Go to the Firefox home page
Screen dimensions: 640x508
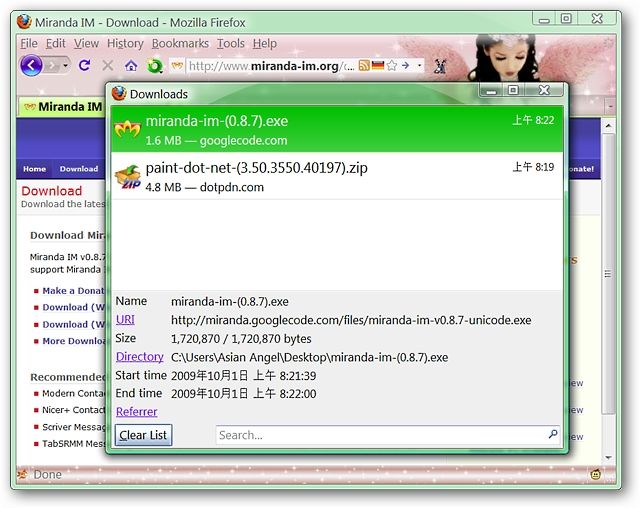tap(131, 65)
